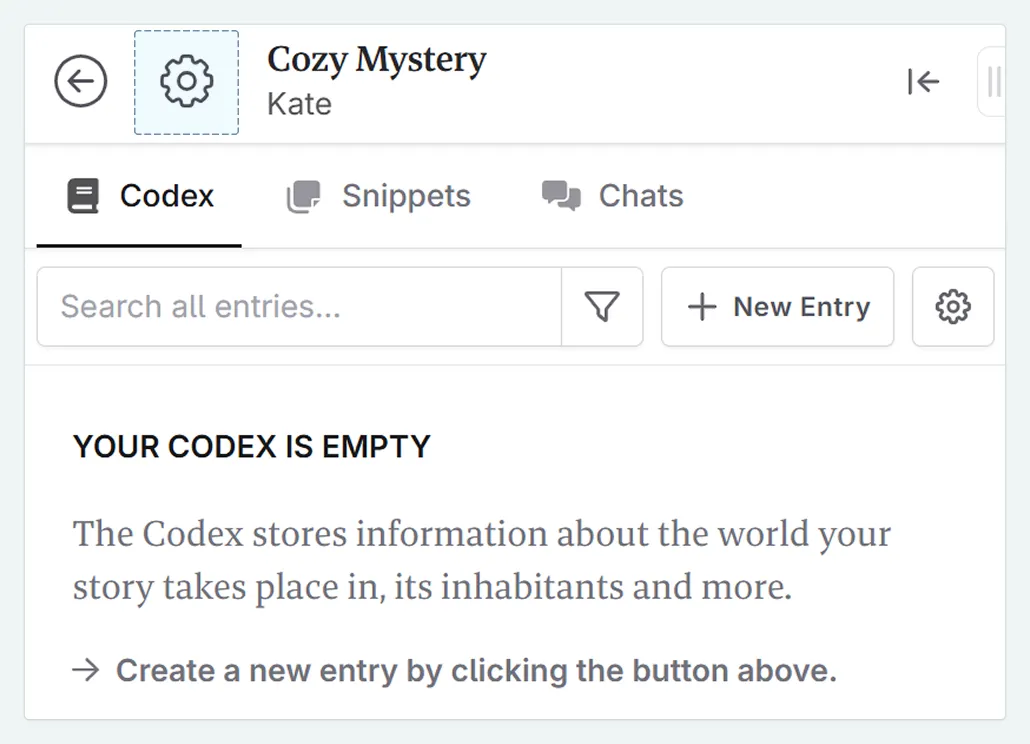Viewport: 1030px width, 744px height.
Task: Open the filter funnel for codex entries
Action: (x=602, y=307)
